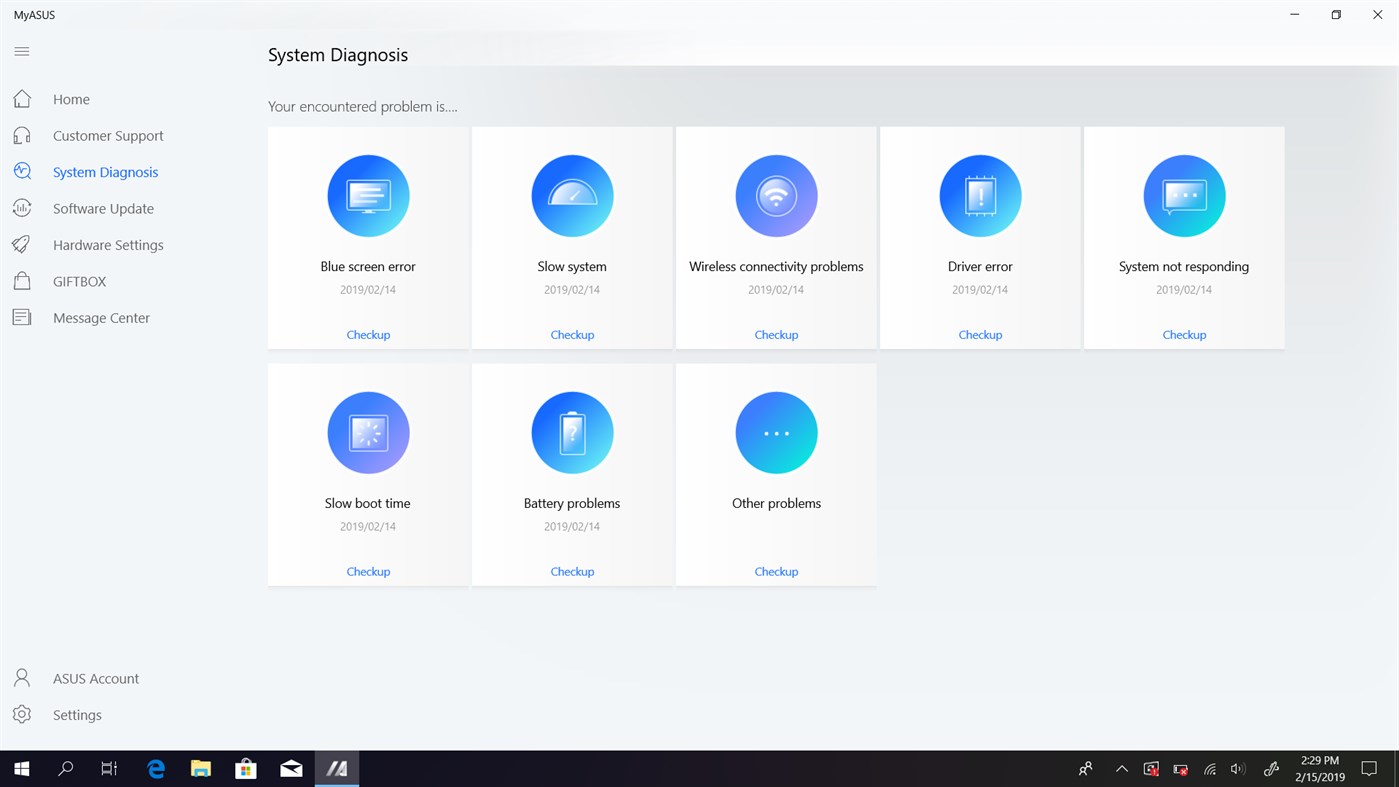Screen dimensions: 1399x787
Task: Expand the system tray hidden icons
Action: [1121, 769]
